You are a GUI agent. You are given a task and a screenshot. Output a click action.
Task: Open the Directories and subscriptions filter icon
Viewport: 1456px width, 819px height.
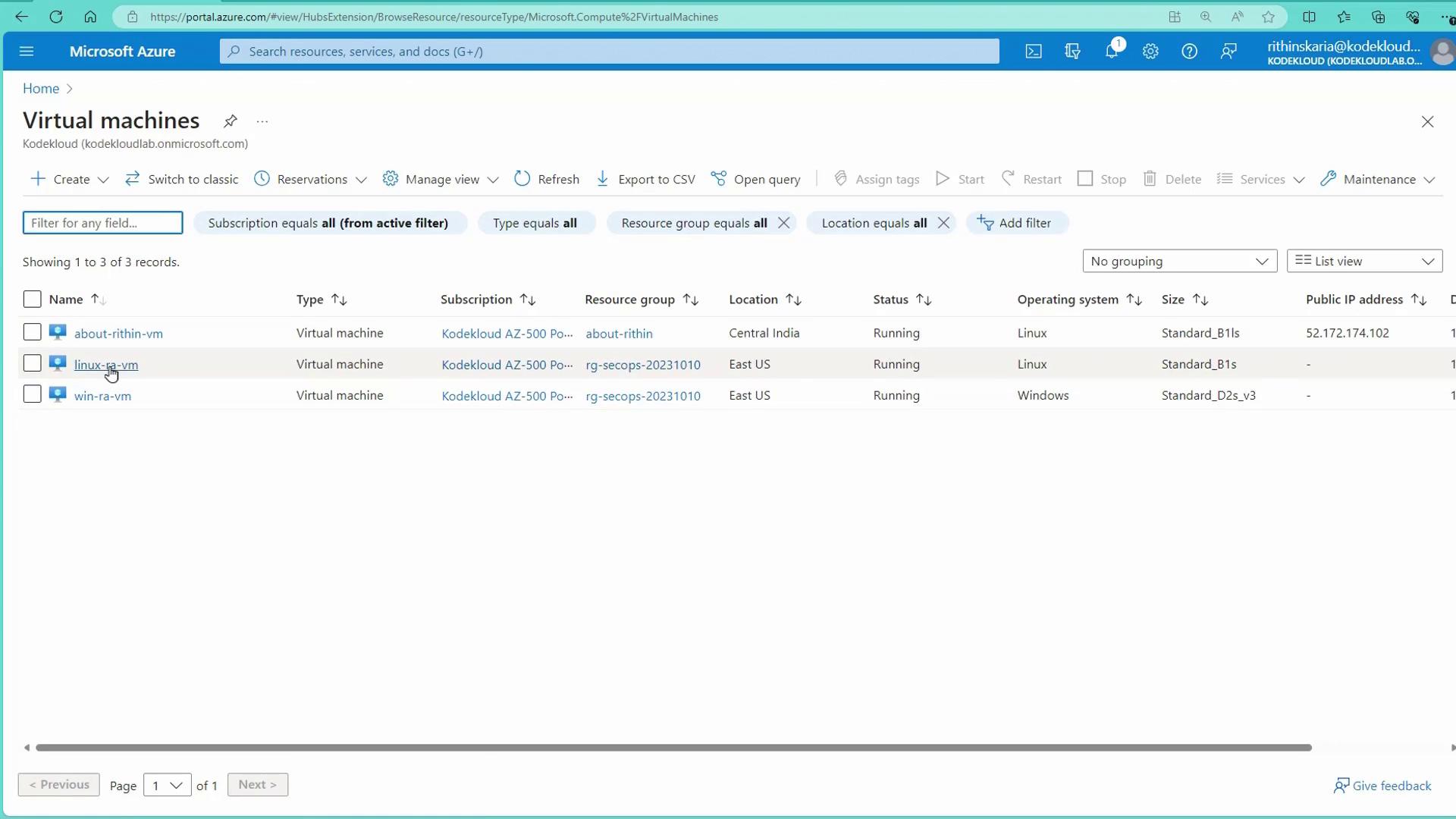(x=1072, y=52)
